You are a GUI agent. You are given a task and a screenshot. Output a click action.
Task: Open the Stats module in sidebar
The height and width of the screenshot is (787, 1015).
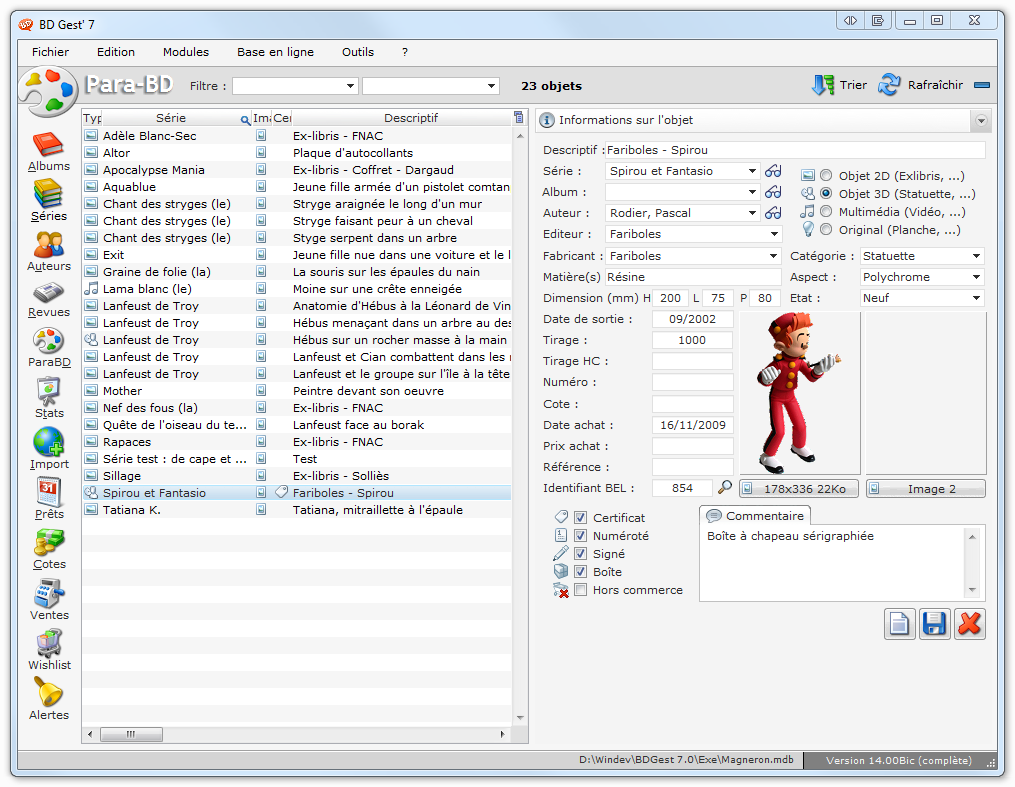coord(49,398)
